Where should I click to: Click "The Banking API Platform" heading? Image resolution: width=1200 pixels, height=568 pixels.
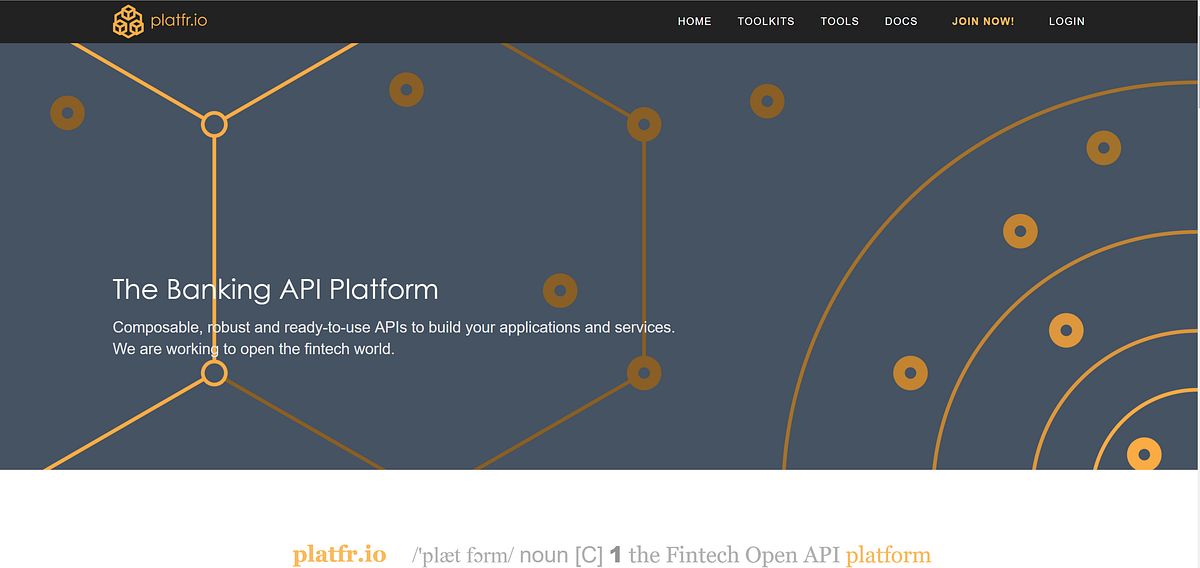[x=275, y=290]
